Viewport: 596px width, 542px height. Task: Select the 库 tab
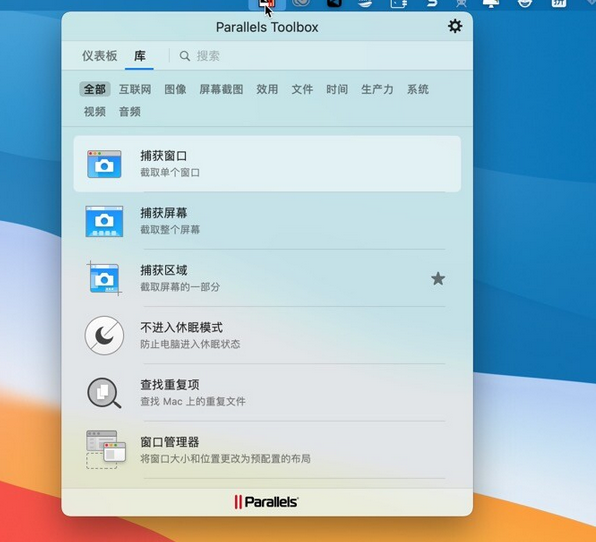click(x=139, y=56)
